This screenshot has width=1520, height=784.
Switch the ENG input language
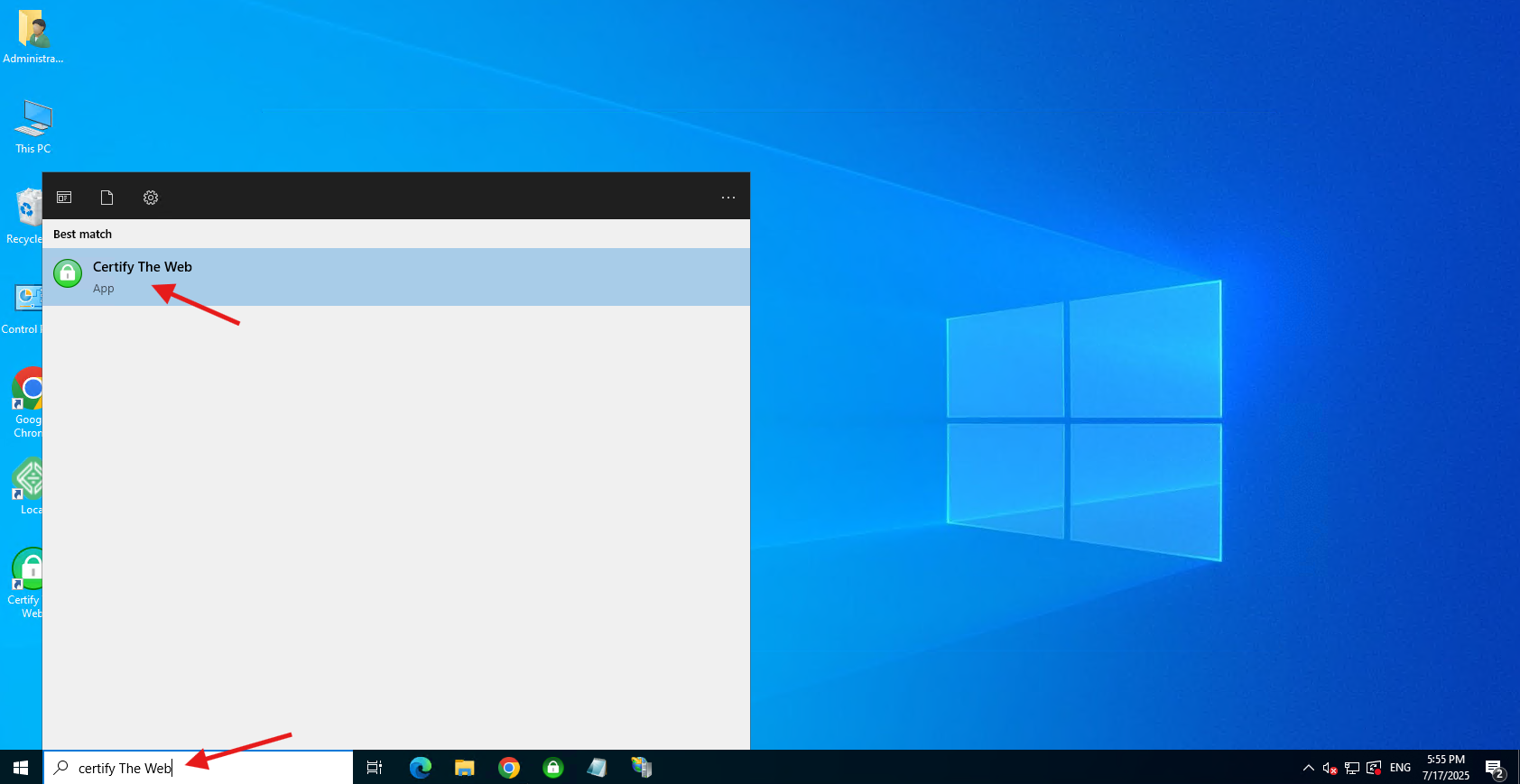click(1400, 768)
